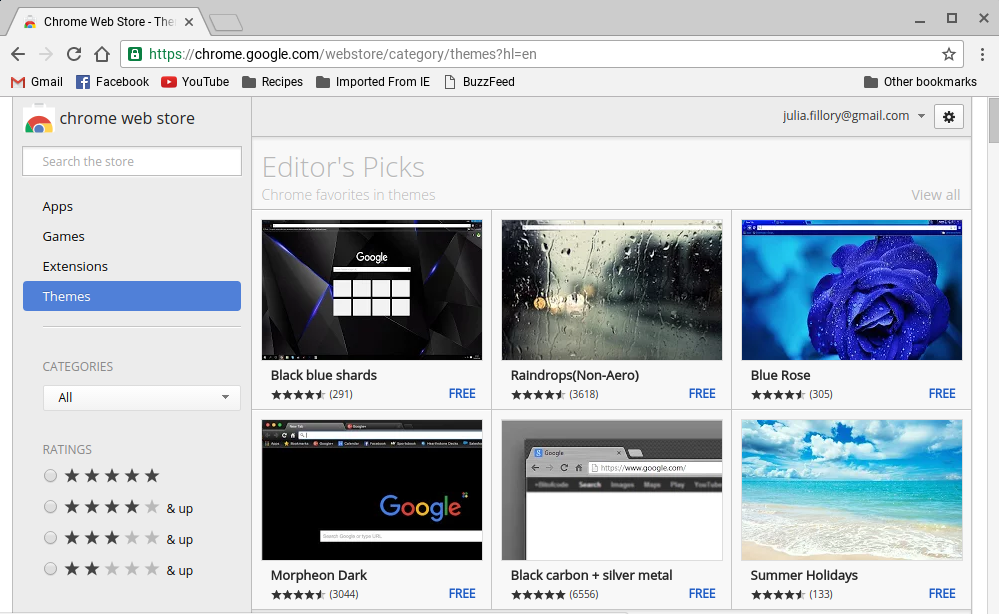Choose the 2 stars and up rating option
This screenshot has width=999, height=614.
coord(50,569)
